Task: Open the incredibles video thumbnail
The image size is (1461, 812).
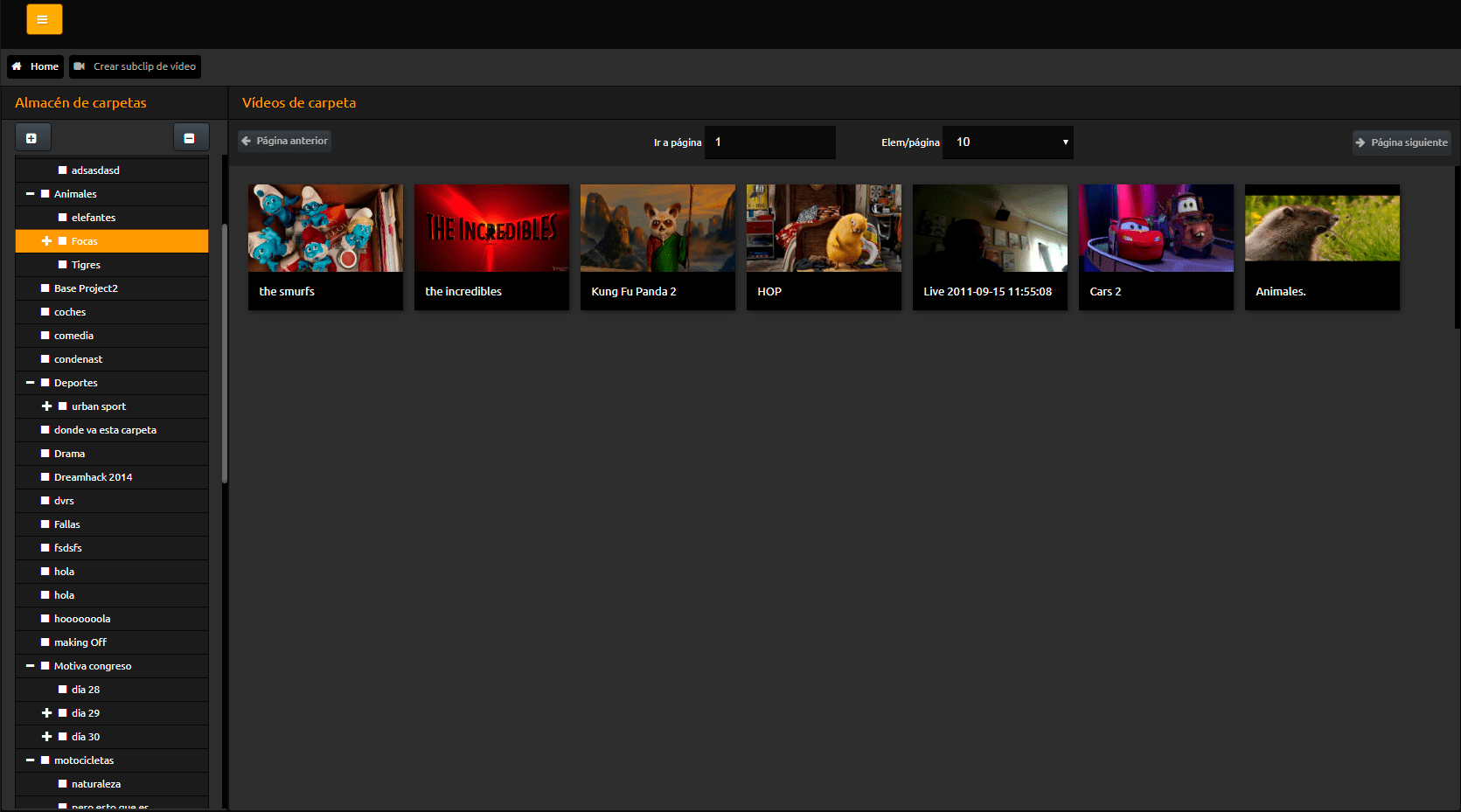Action: tap(491, 228)
